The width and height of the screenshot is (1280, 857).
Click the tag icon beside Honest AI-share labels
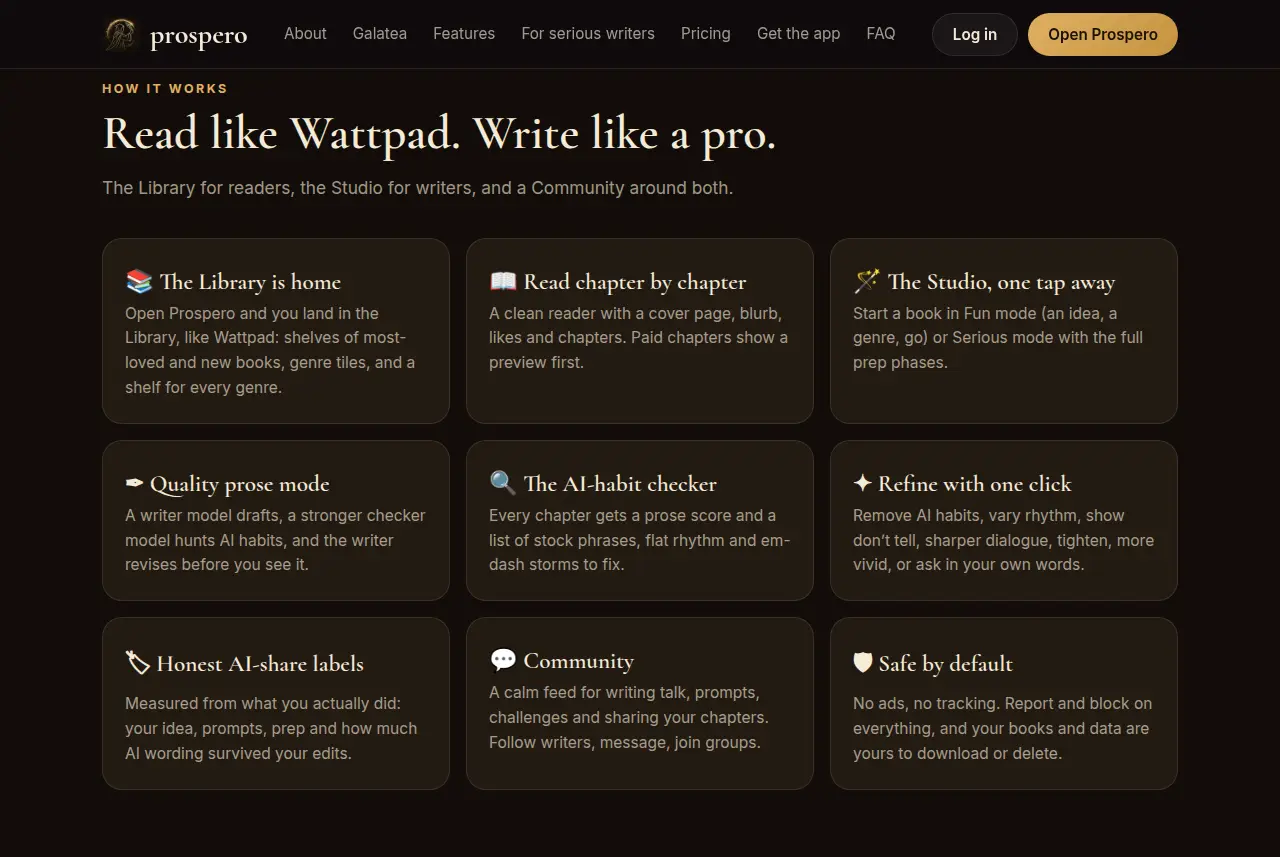click(137, 663)
